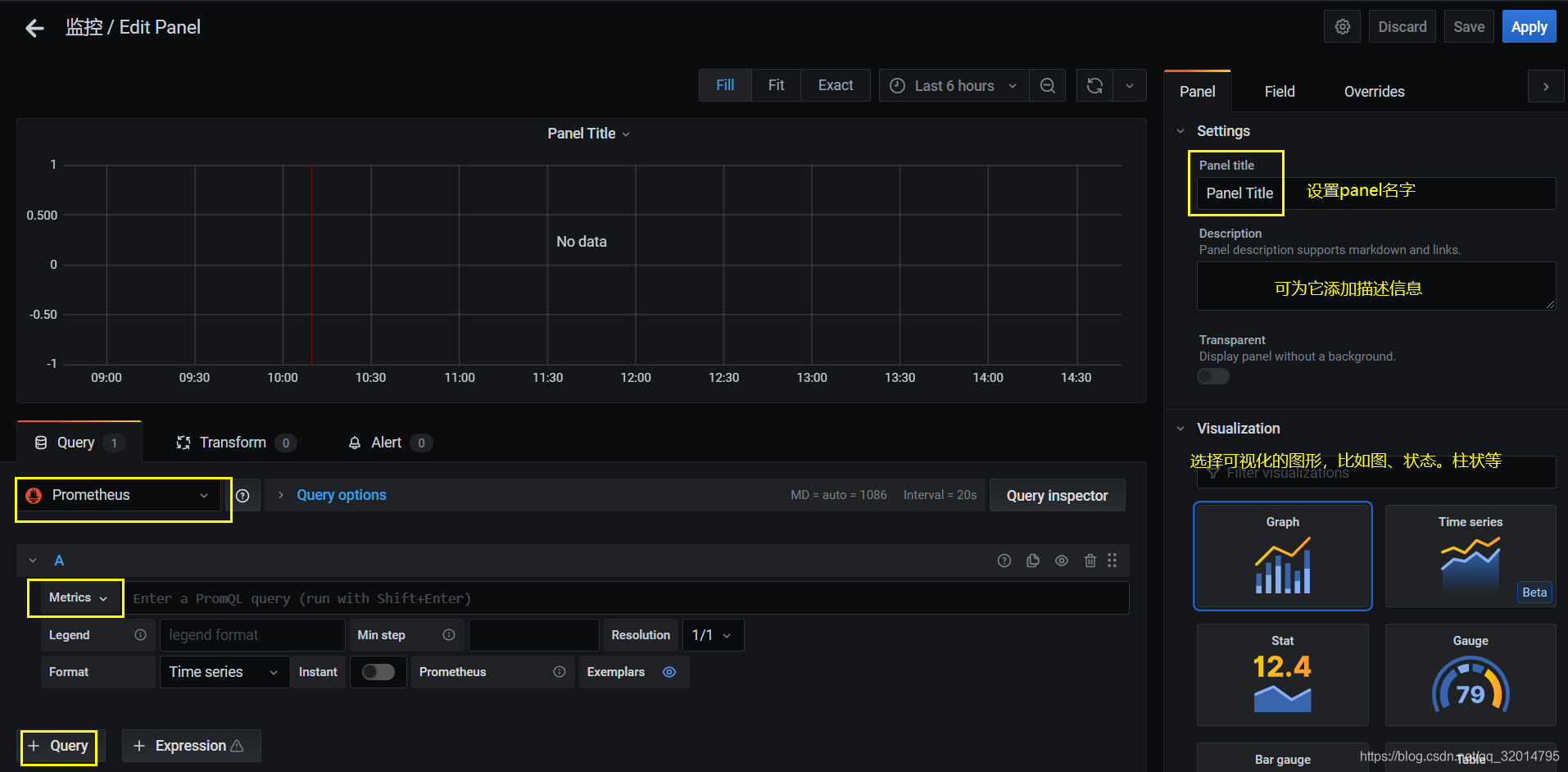
Task: Open Query inspector
Action: tap(1057, 496)
